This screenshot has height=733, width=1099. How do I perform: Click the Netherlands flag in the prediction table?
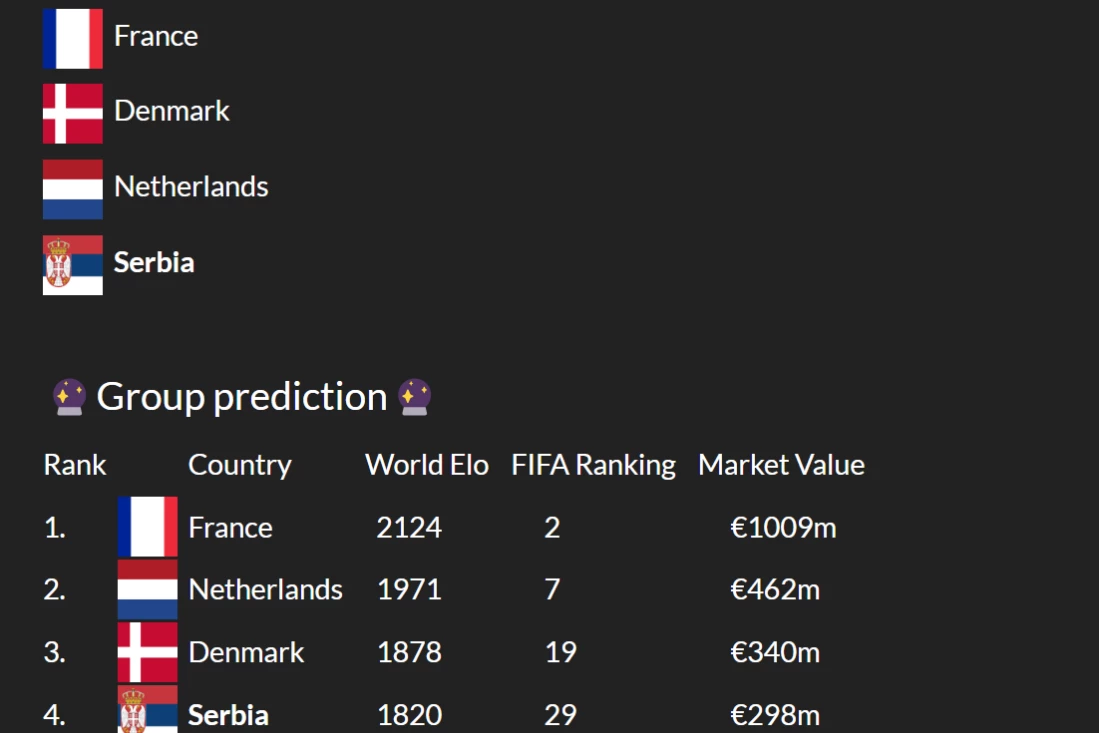tap(147, 589)
